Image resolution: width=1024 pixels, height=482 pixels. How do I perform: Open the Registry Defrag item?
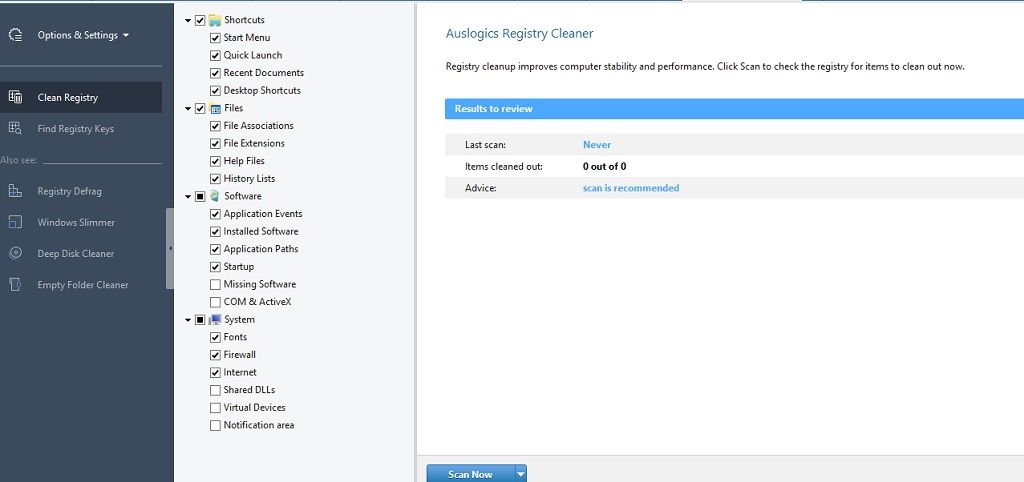point(81,191)
